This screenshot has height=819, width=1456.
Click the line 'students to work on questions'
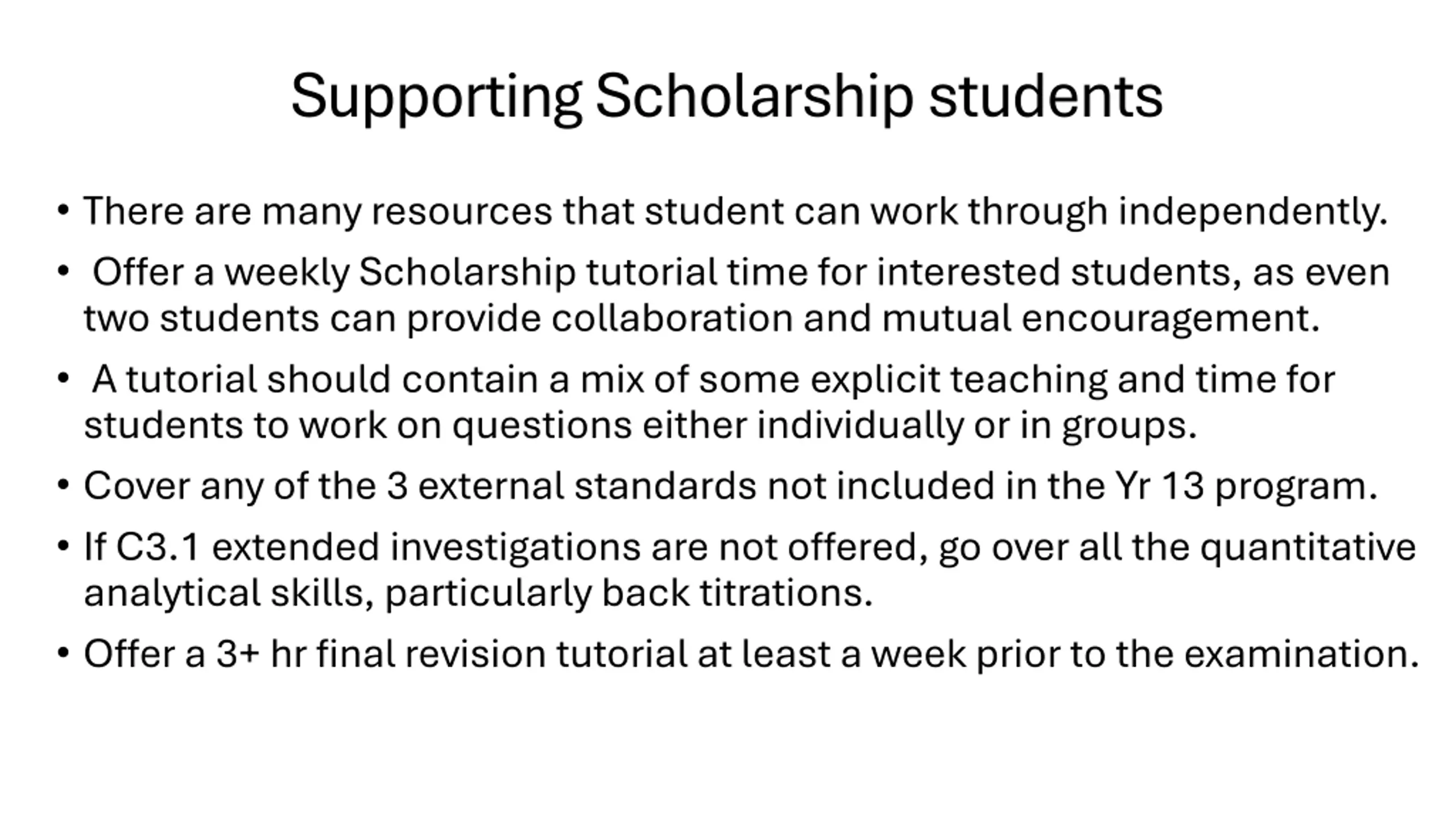tap(640, 426)
